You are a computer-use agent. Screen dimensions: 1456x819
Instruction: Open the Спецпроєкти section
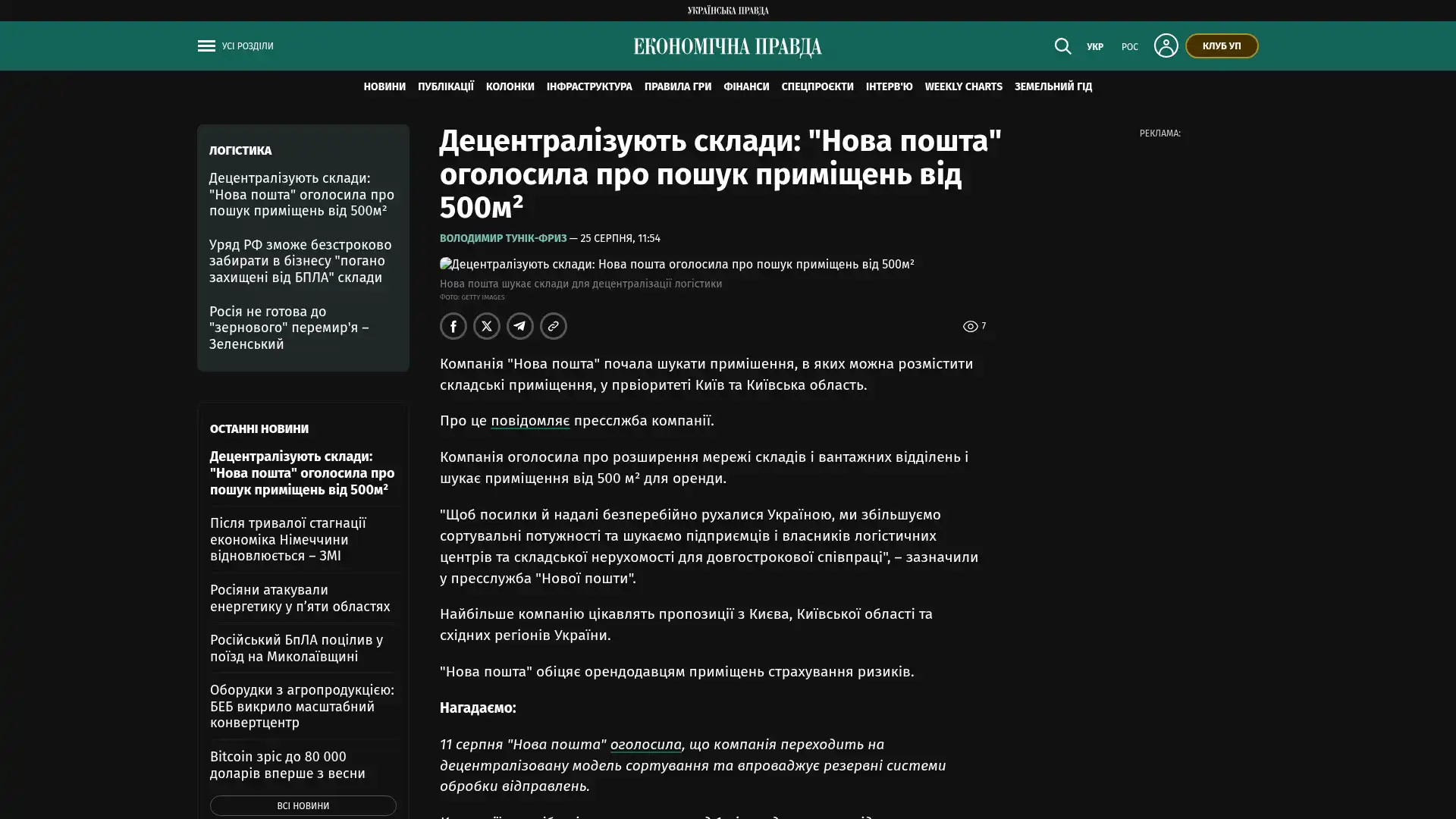pos(817,87)
